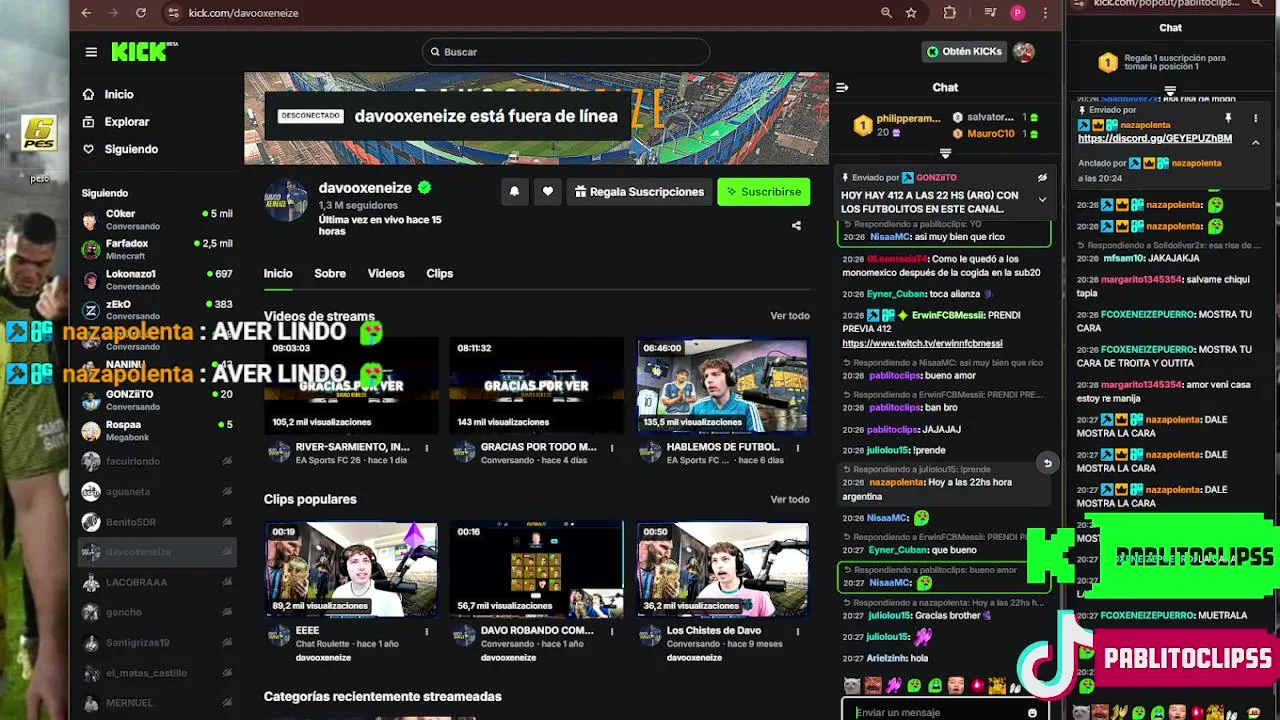Screen dimensions: 1280x720
Task: Open C0ker channel in the sidebar
Action: [x=157, y=220]
